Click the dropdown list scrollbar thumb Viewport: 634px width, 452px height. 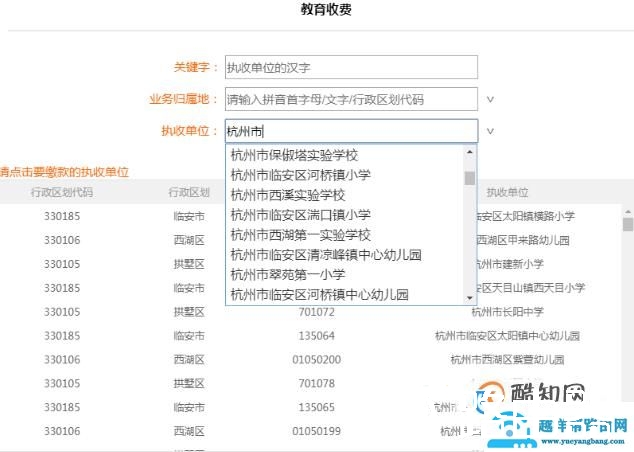(x=469, y=178)
